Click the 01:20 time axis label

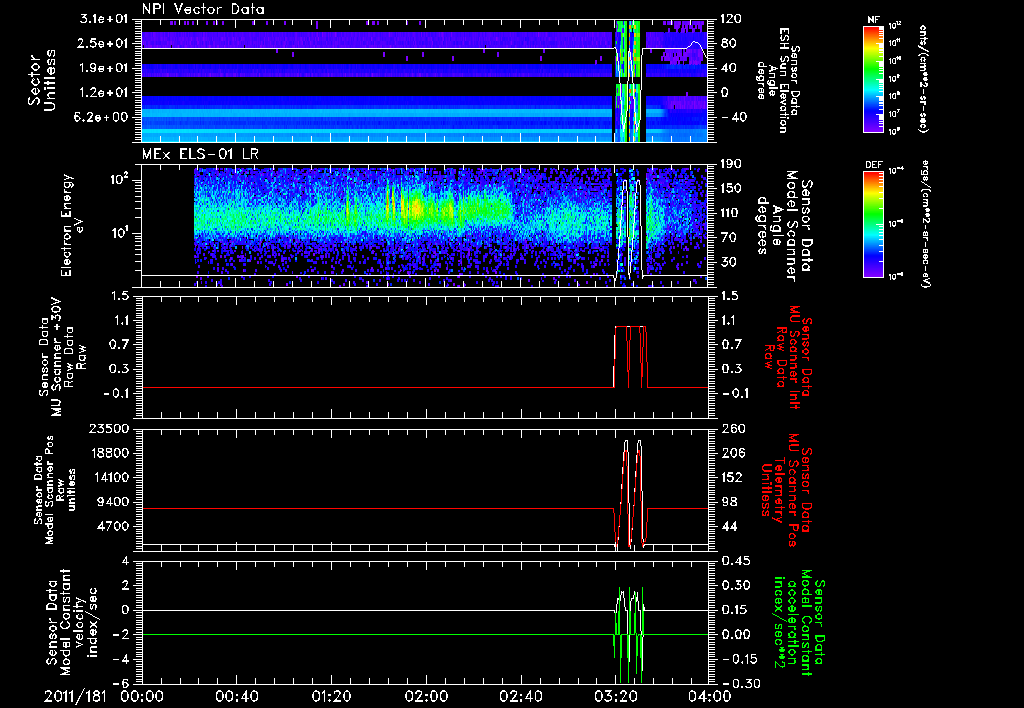331,696
